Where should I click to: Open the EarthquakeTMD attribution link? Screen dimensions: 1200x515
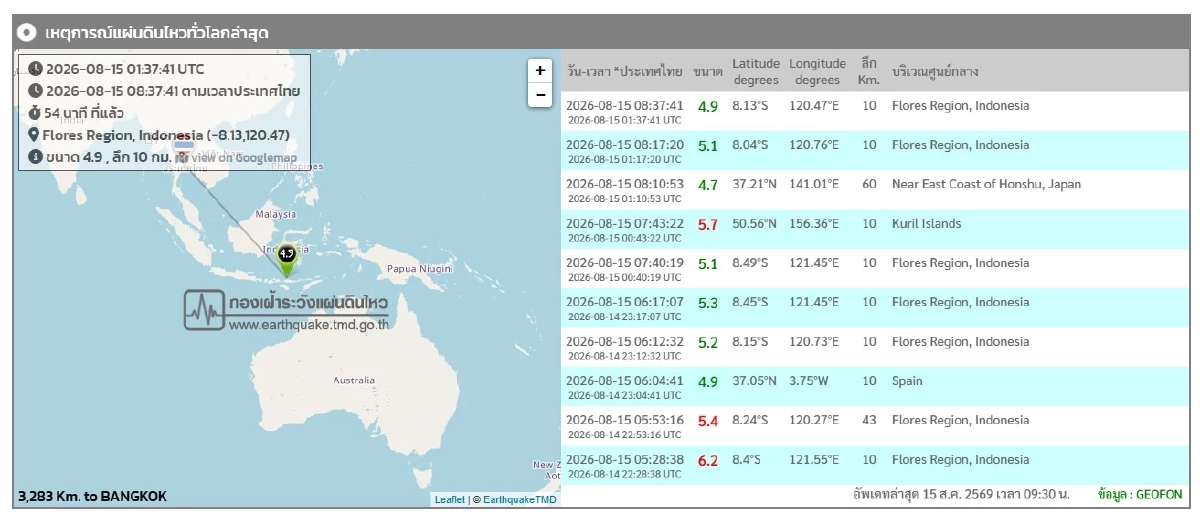click(x=519, y=499)
